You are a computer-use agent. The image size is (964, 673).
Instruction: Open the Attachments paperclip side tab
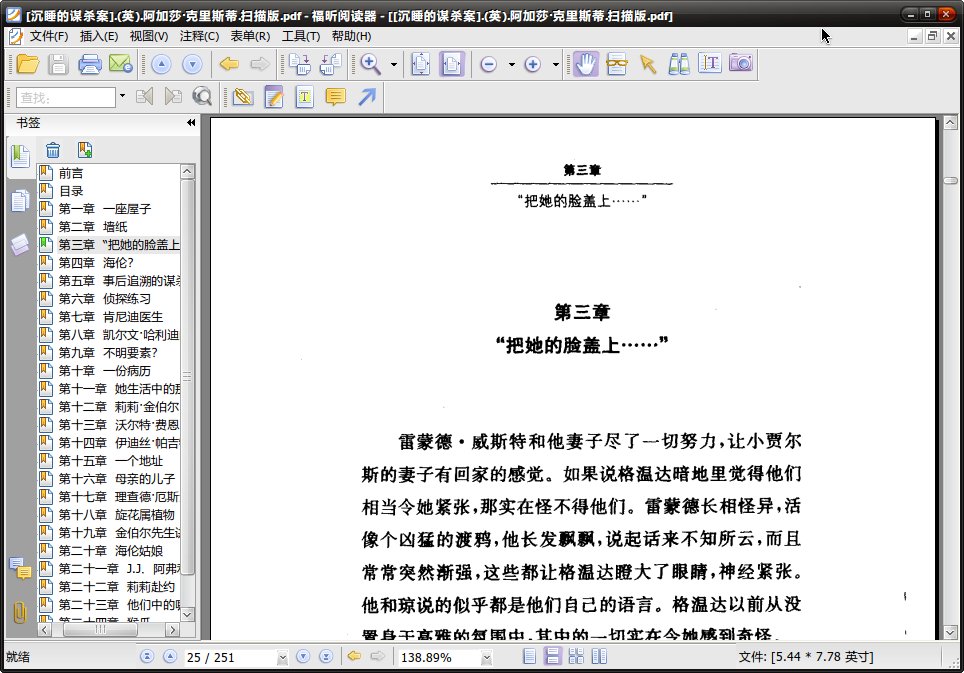point(20,612)
